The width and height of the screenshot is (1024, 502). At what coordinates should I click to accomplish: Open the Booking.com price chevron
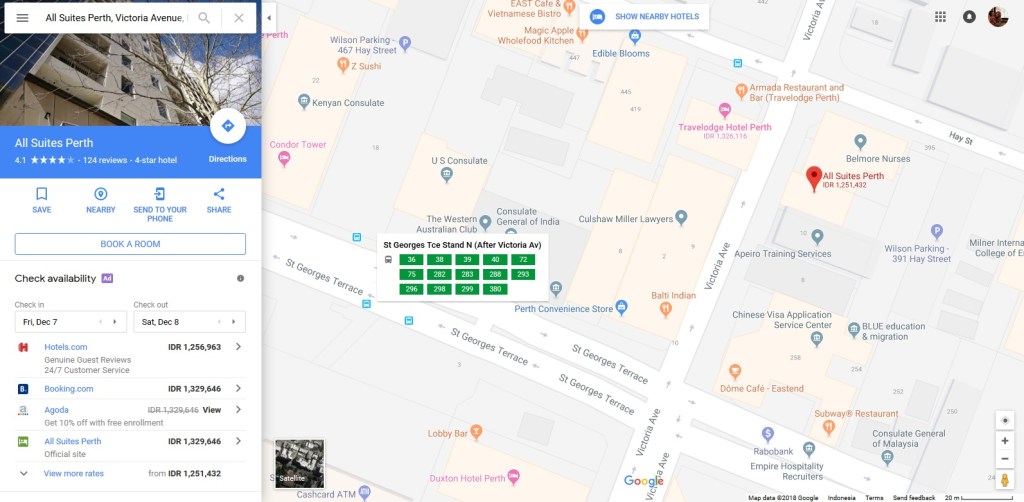pyautogui.click(x=238, y=388)
